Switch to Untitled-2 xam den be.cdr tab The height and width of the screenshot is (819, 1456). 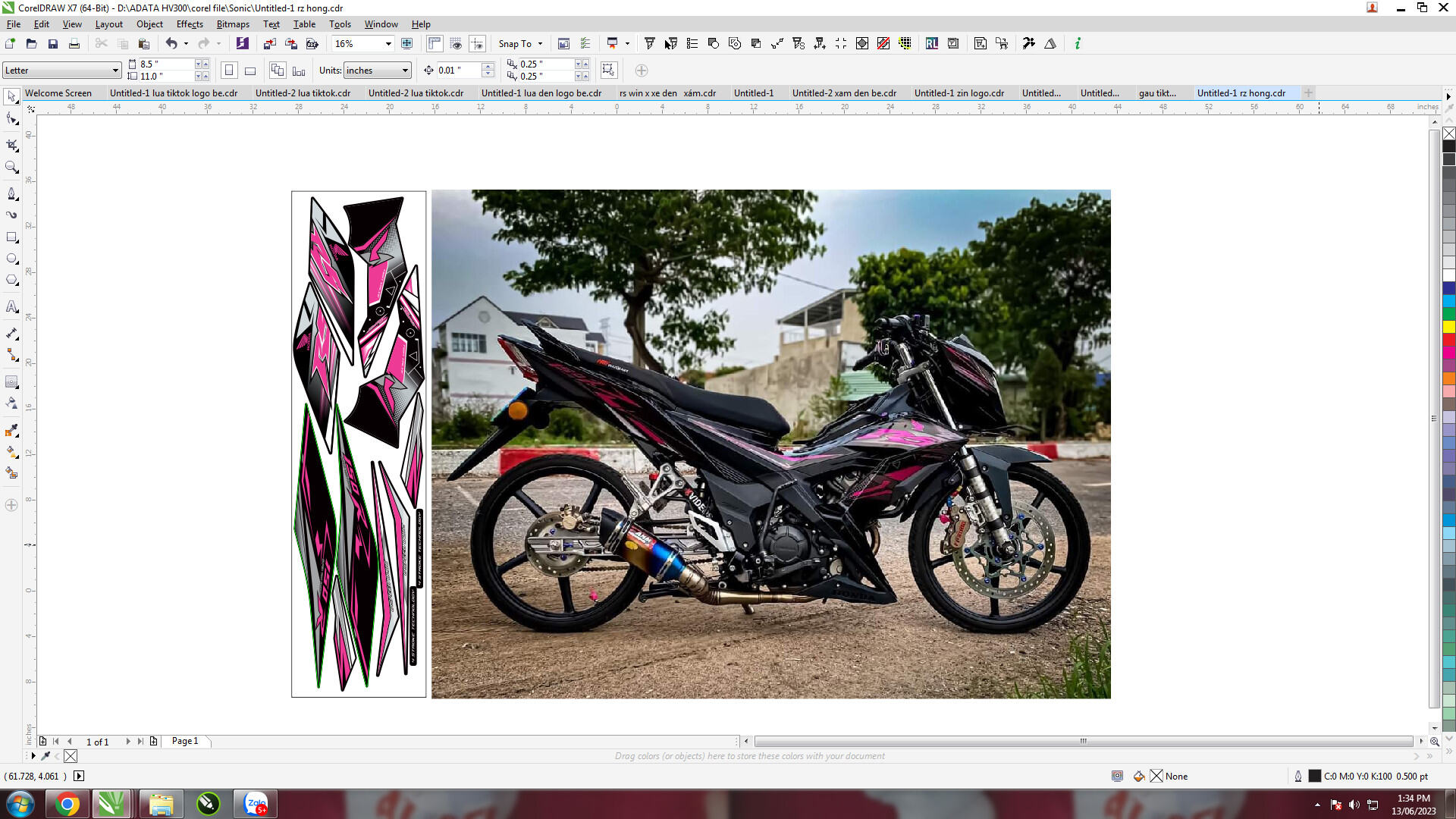(x=844, y=93)
